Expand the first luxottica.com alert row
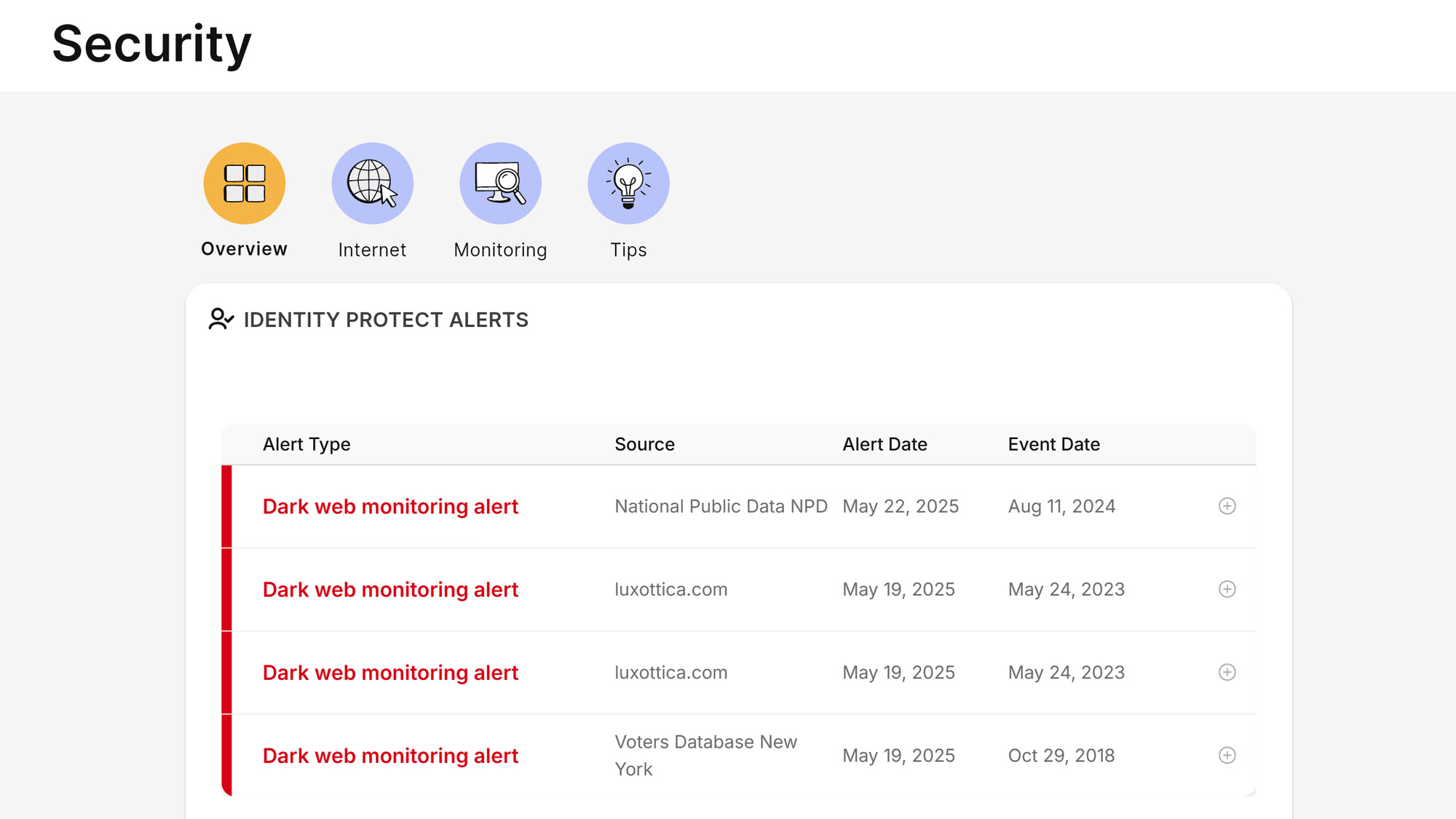The image size is (1456, 819). [x=1227, y=589]
